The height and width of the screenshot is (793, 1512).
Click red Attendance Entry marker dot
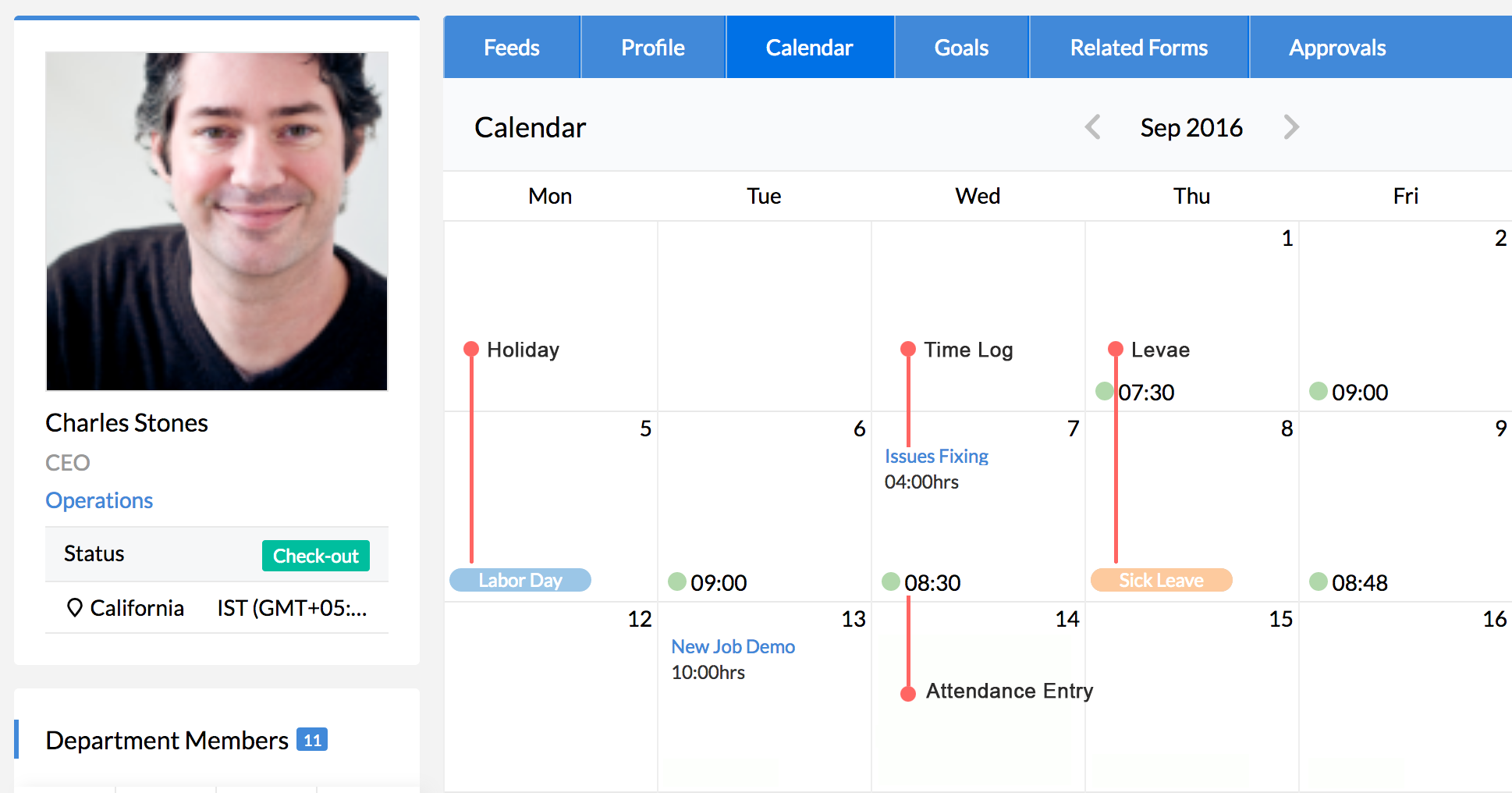point(908,694)
